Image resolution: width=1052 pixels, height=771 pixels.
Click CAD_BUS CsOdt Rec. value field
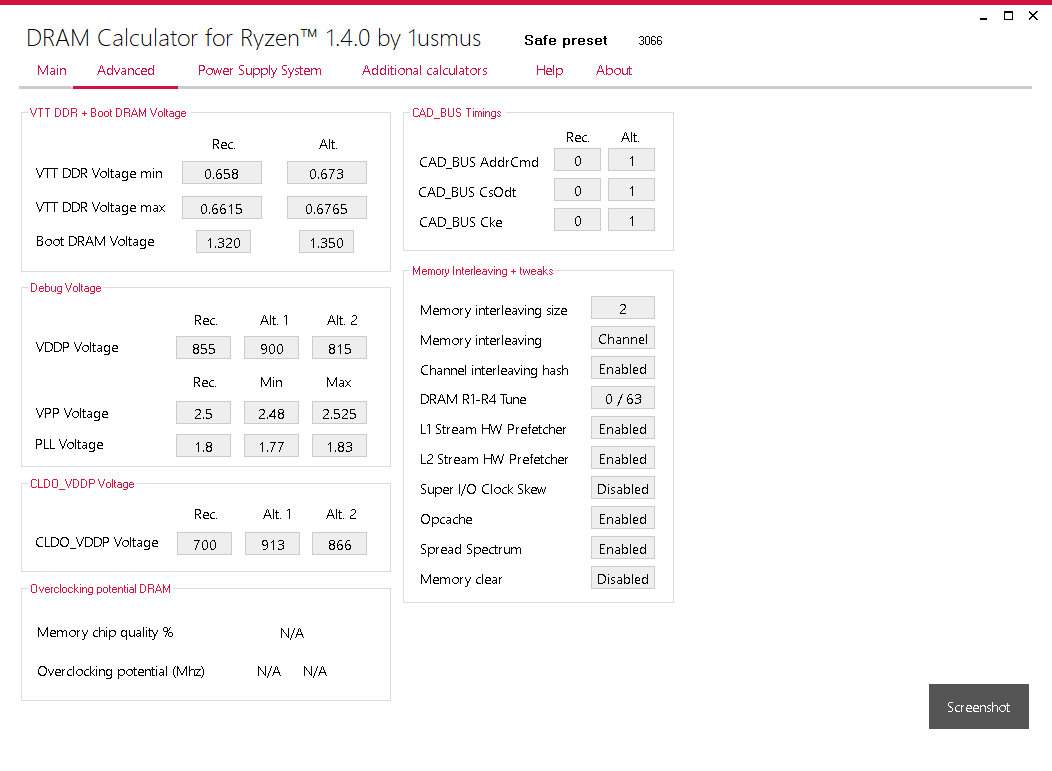pos(578,191)
